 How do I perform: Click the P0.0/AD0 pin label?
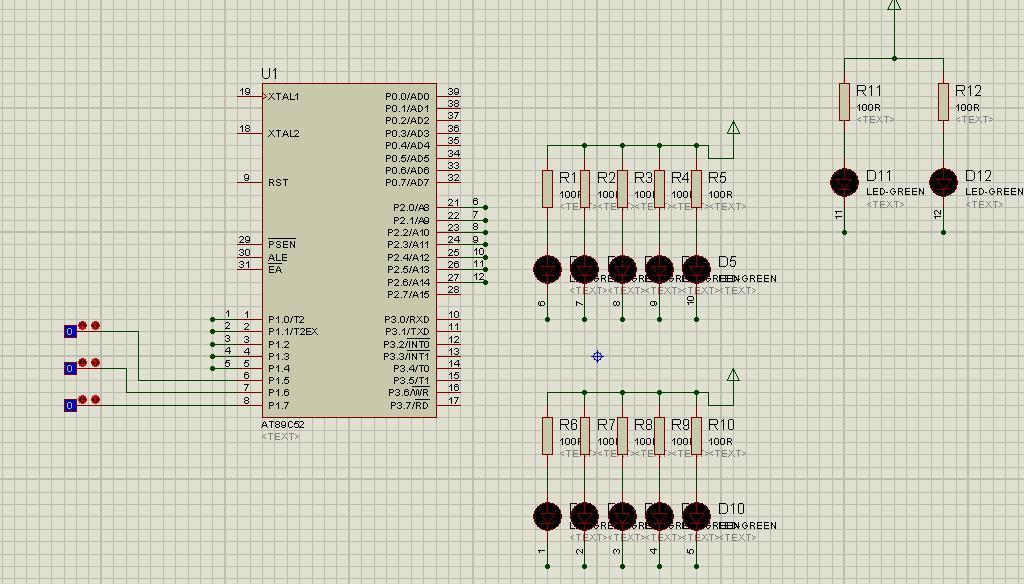pyautogui.click(x=408, y=96)
